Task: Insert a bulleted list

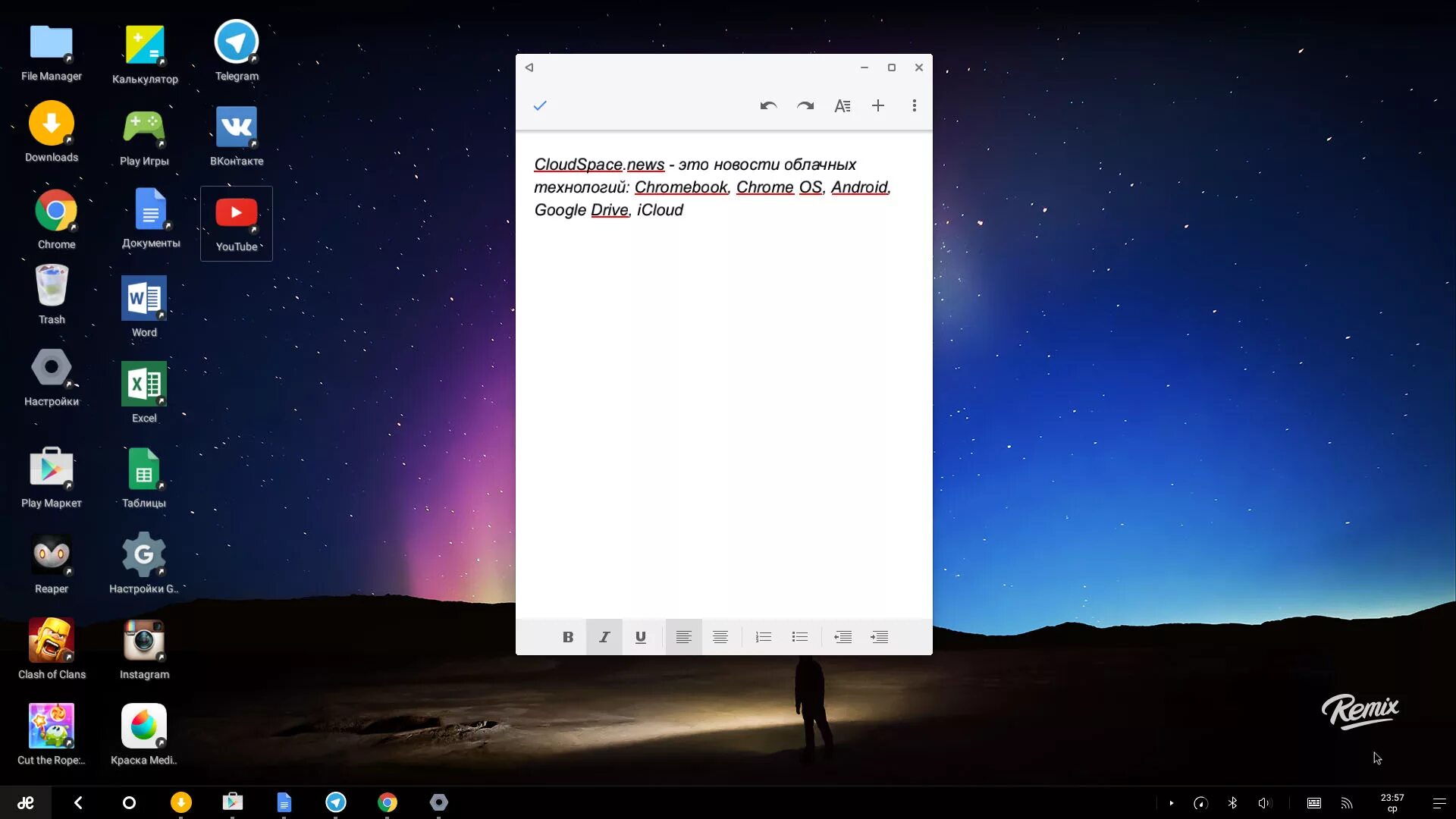Action: click(x=800, y=637)
